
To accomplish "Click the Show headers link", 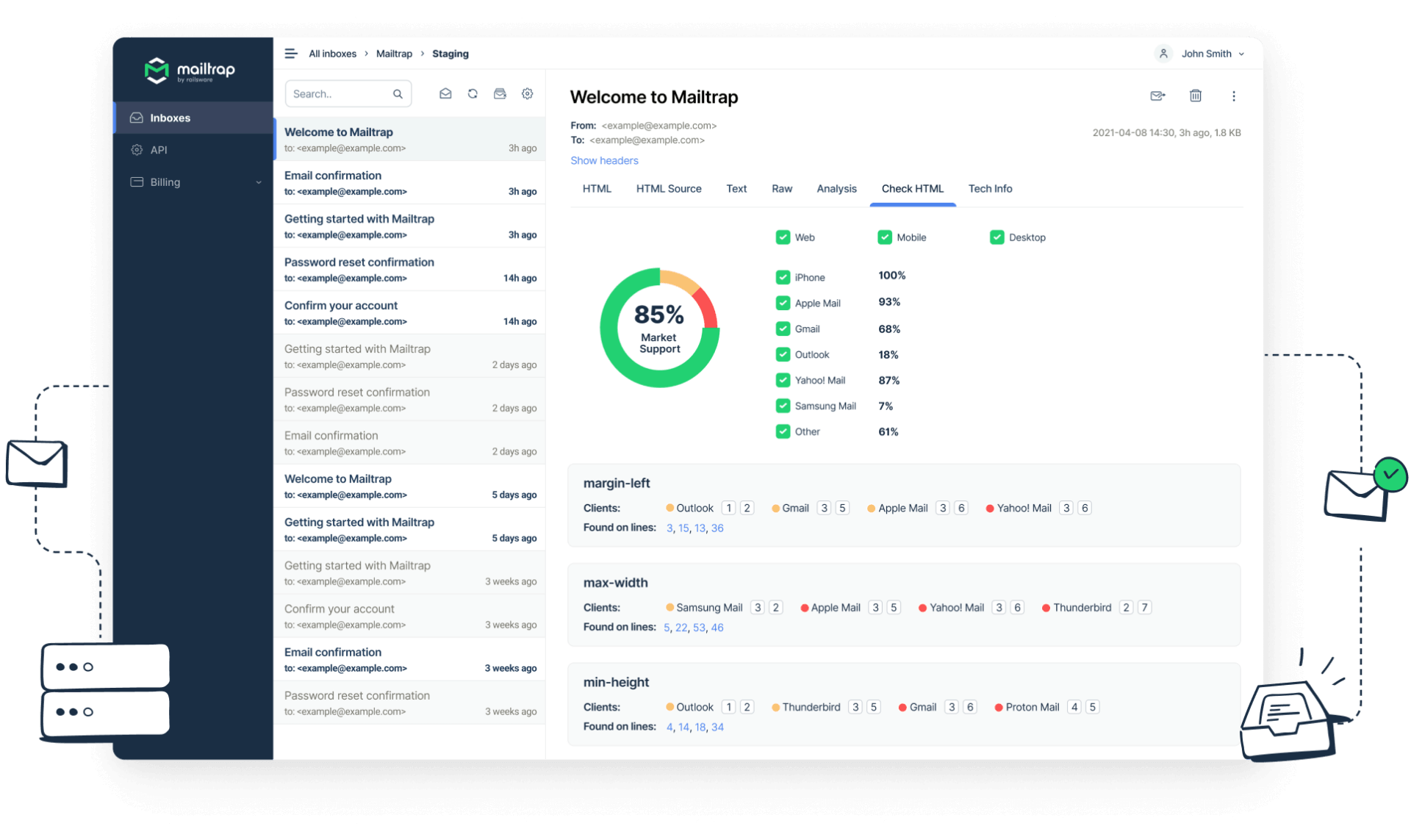I will (x=604, y=160).
